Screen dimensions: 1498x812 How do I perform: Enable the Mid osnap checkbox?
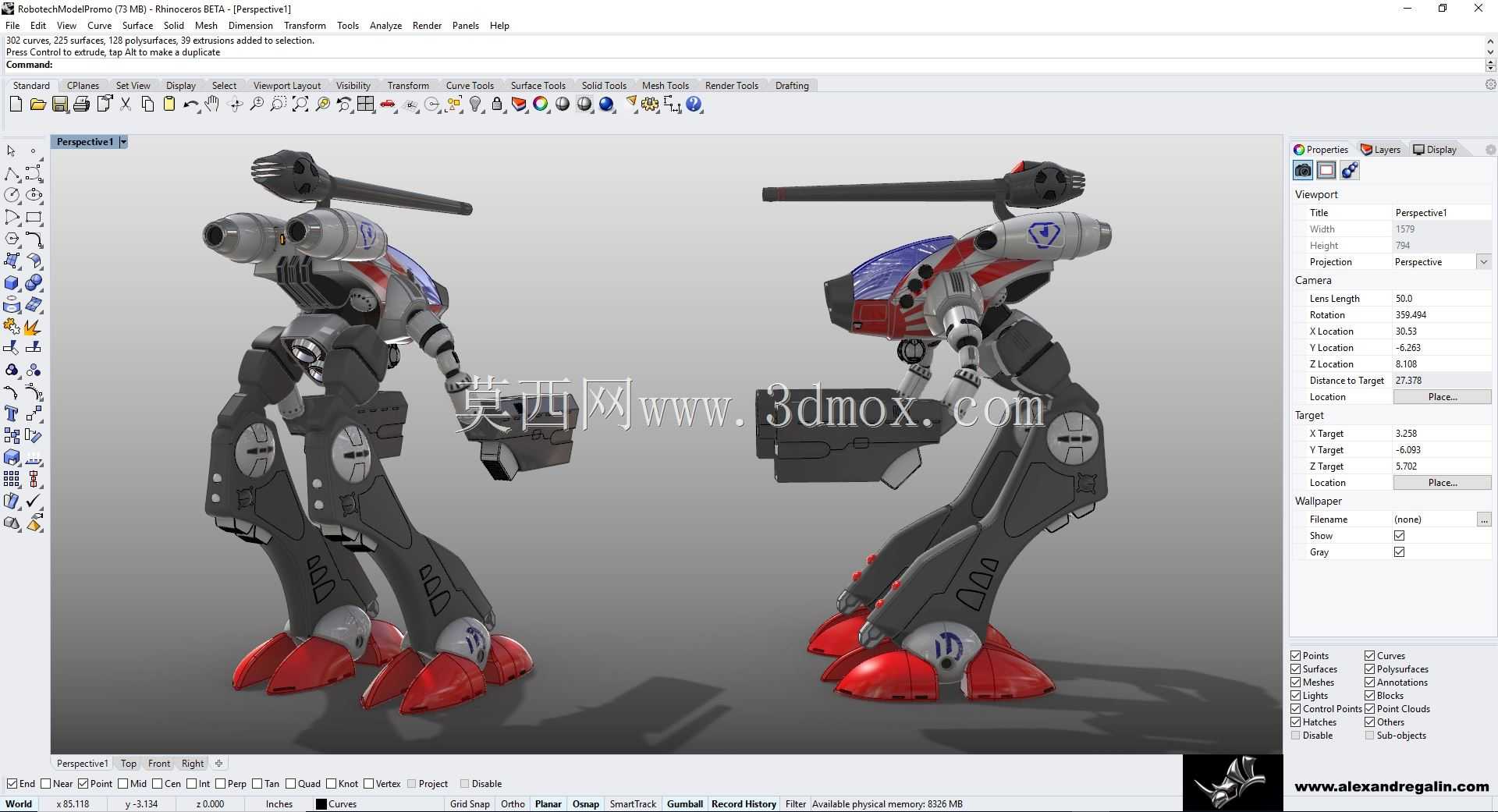[122, 783]
